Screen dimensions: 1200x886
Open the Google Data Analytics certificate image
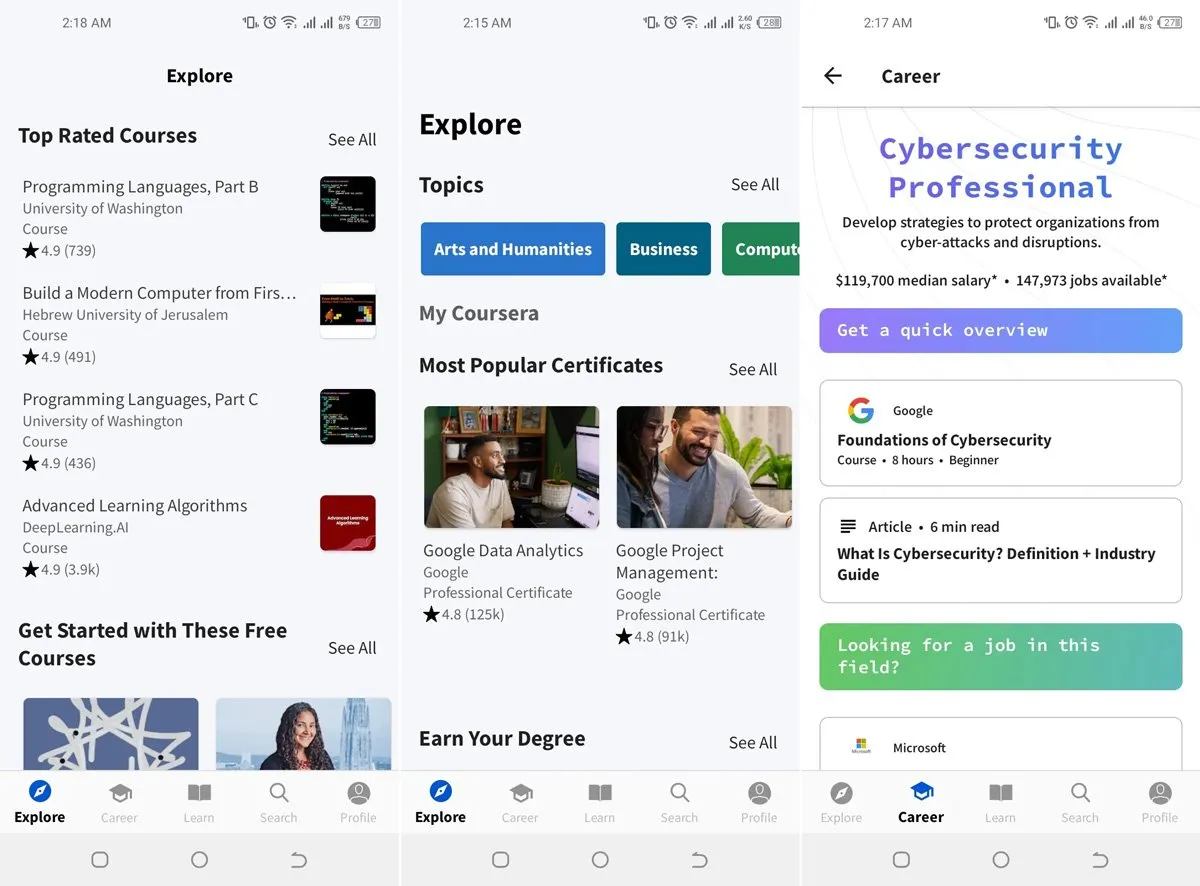click(x=511, y=467)
